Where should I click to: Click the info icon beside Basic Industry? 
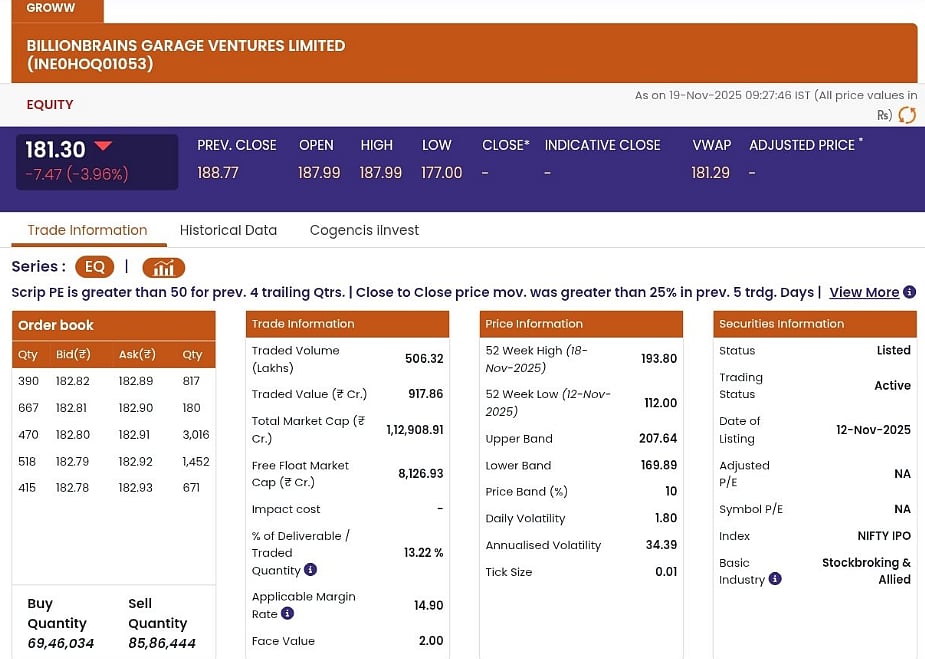point(775,579)
